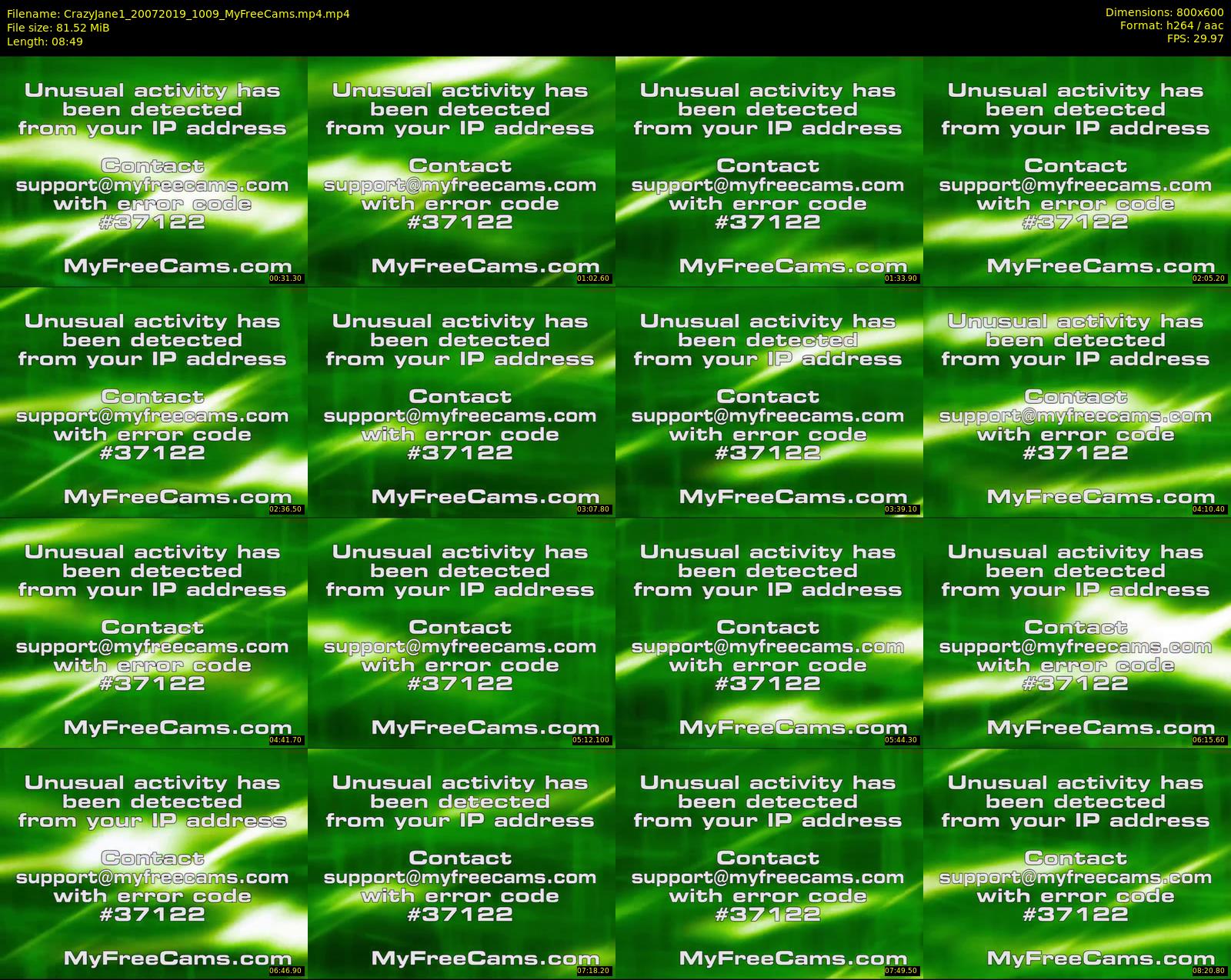Click the thumbnail stamped 03:39.10
This screenshot has width=1231, height=980.
(x=769, y=402)
